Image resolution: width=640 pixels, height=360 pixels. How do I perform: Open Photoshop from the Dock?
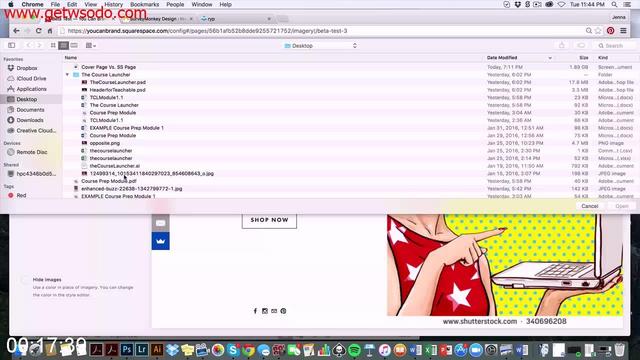[127, 350]
